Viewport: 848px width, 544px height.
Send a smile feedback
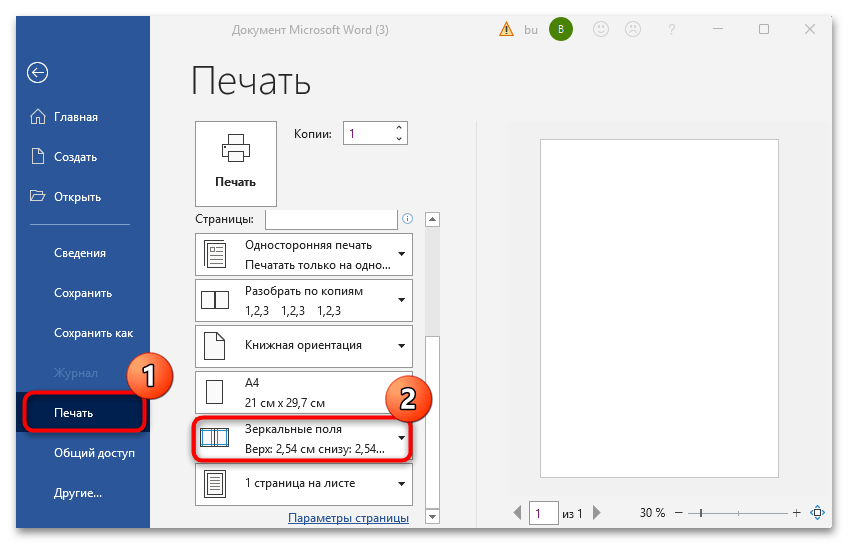[601, 29]
